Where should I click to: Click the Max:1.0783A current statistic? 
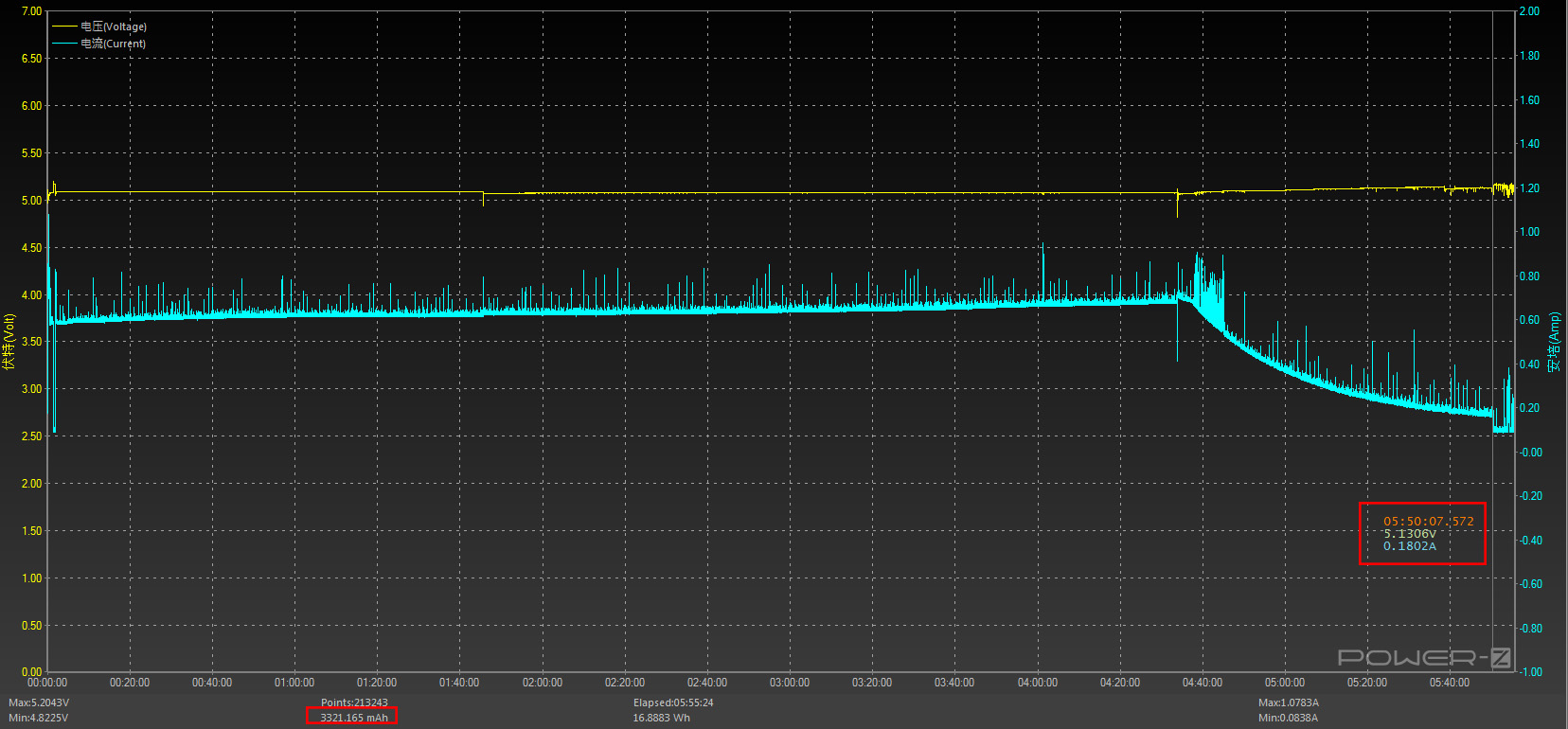pyautogui.click(x=1288, y=702)
